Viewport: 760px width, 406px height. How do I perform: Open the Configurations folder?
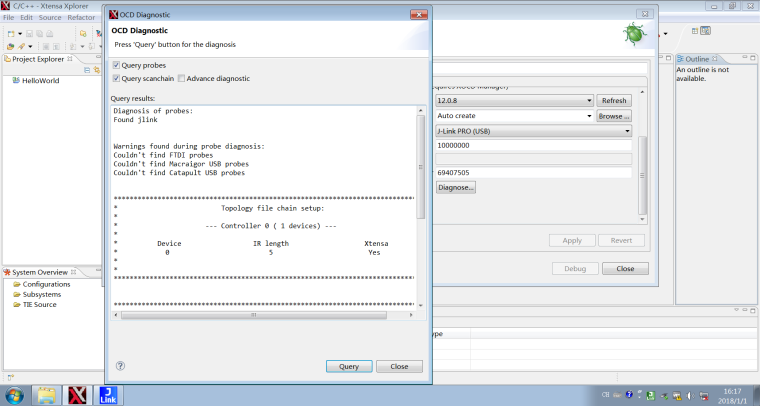point(42,284)
